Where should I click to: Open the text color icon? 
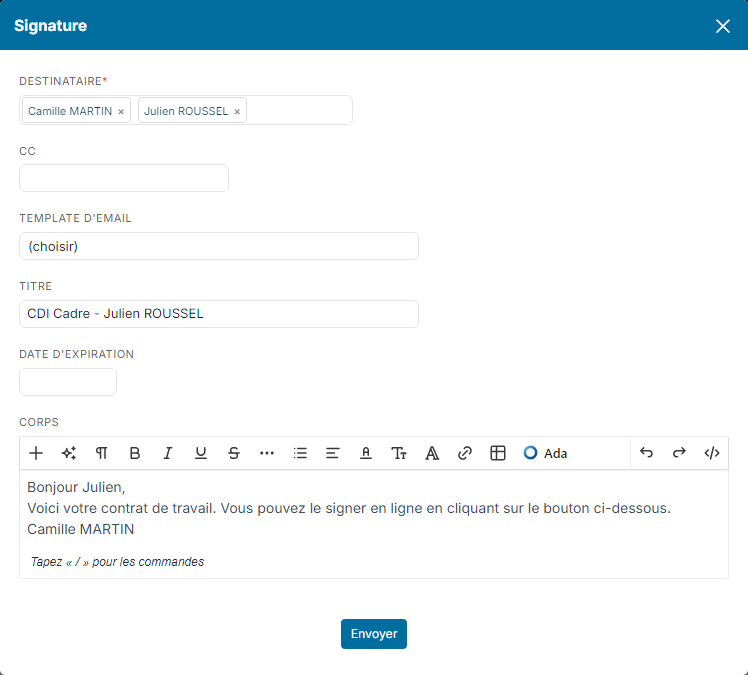(366, 453)
